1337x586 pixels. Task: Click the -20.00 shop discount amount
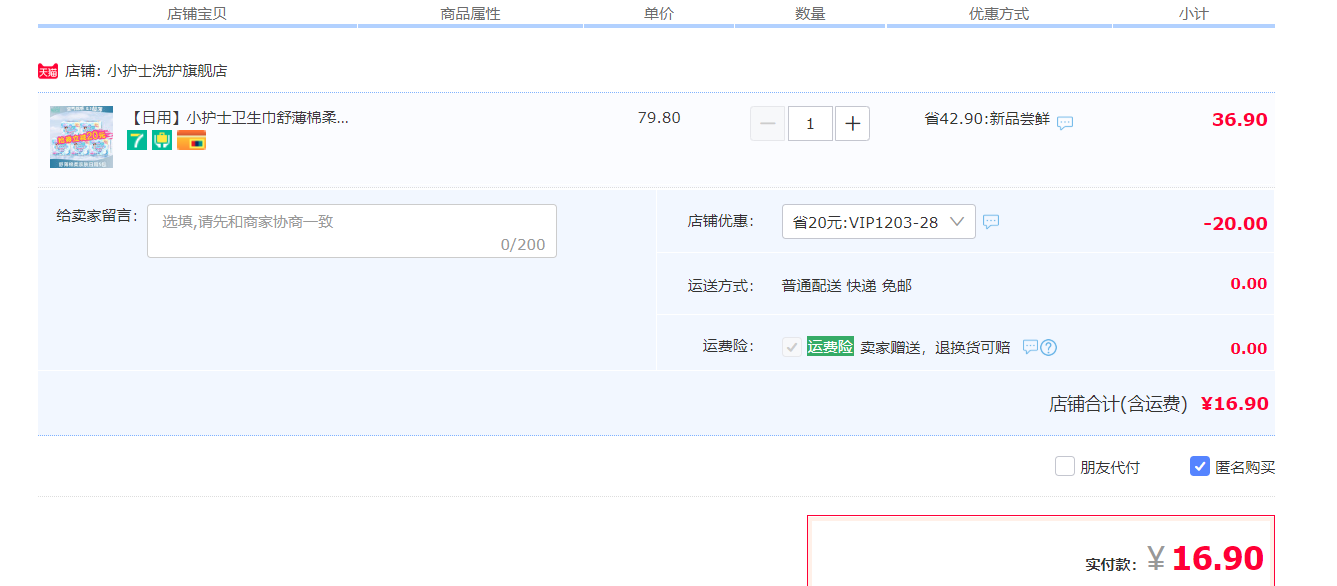coord(1235,224)
